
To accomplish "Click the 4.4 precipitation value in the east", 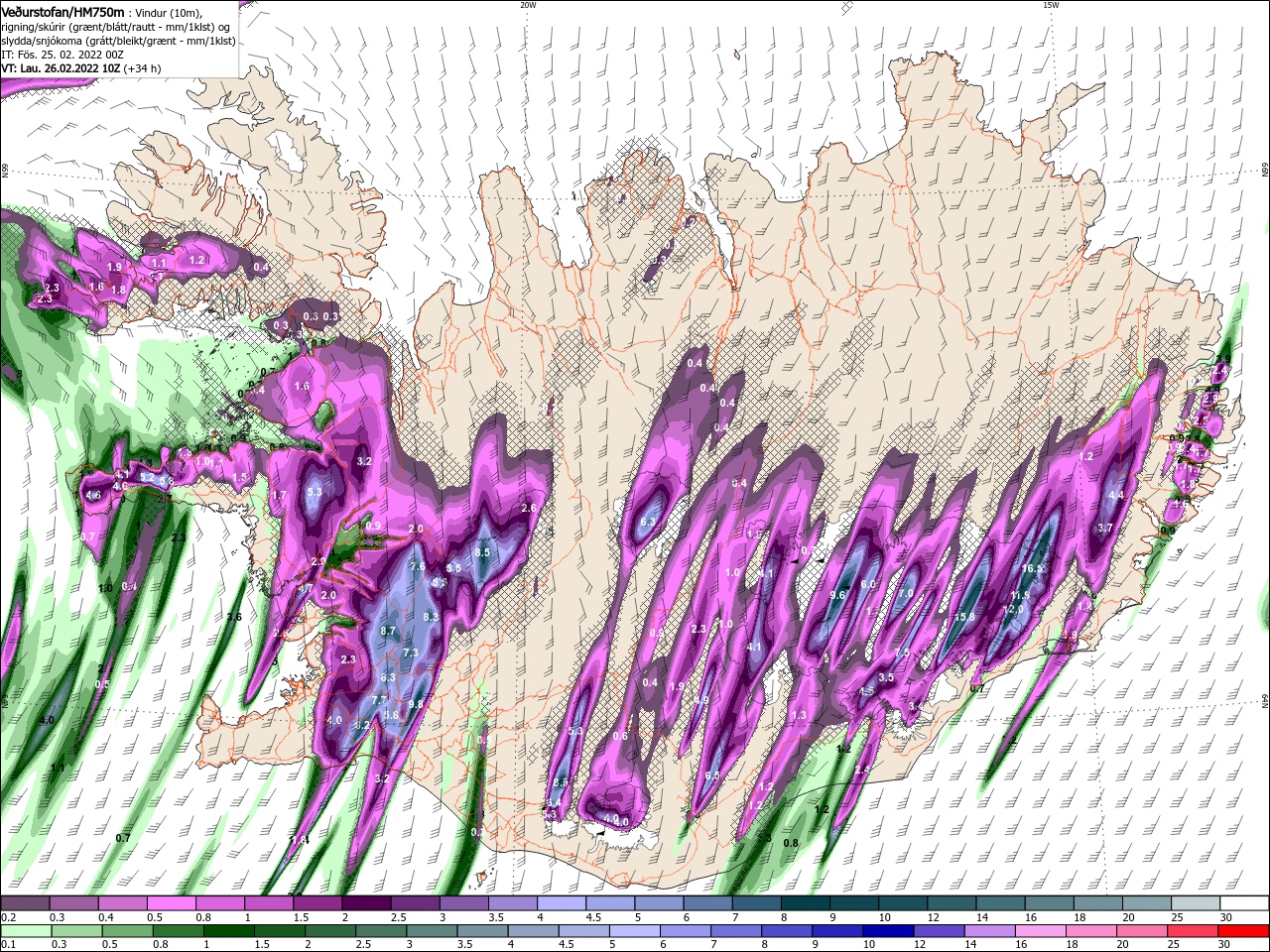I will 1116,496.
